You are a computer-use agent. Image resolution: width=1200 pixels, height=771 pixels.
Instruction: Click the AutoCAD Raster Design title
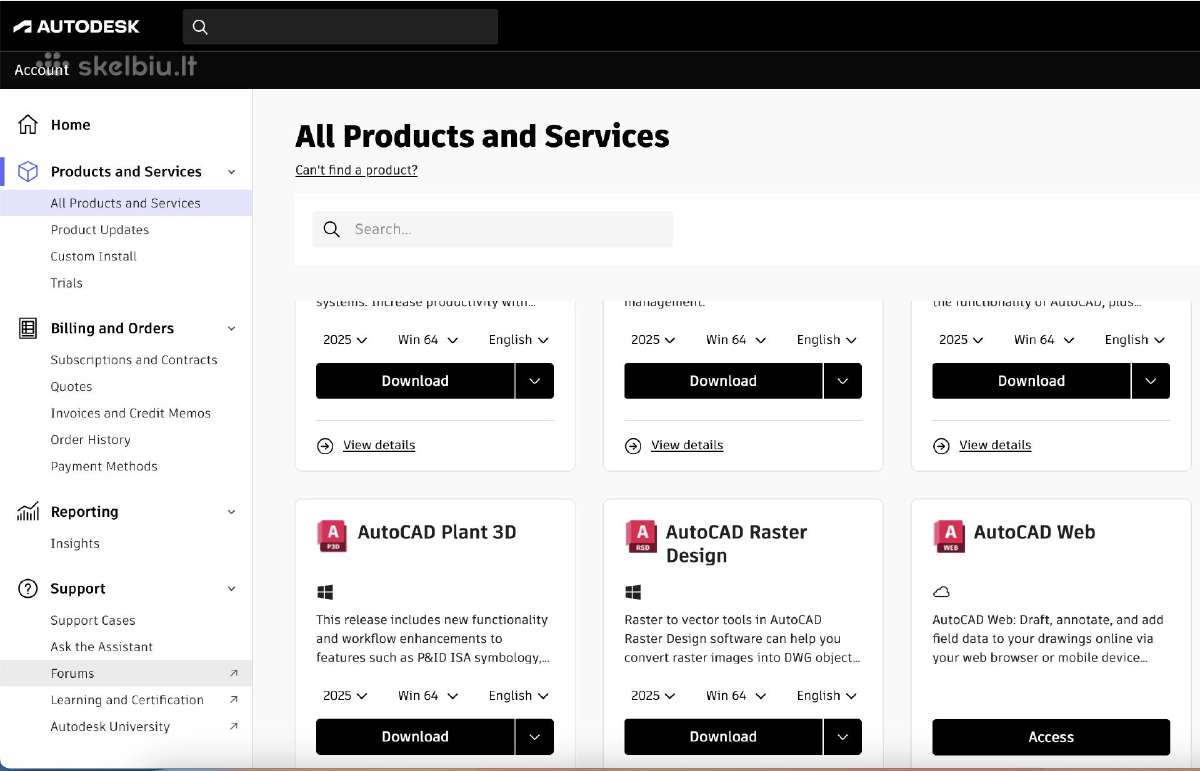click(736, 544)
